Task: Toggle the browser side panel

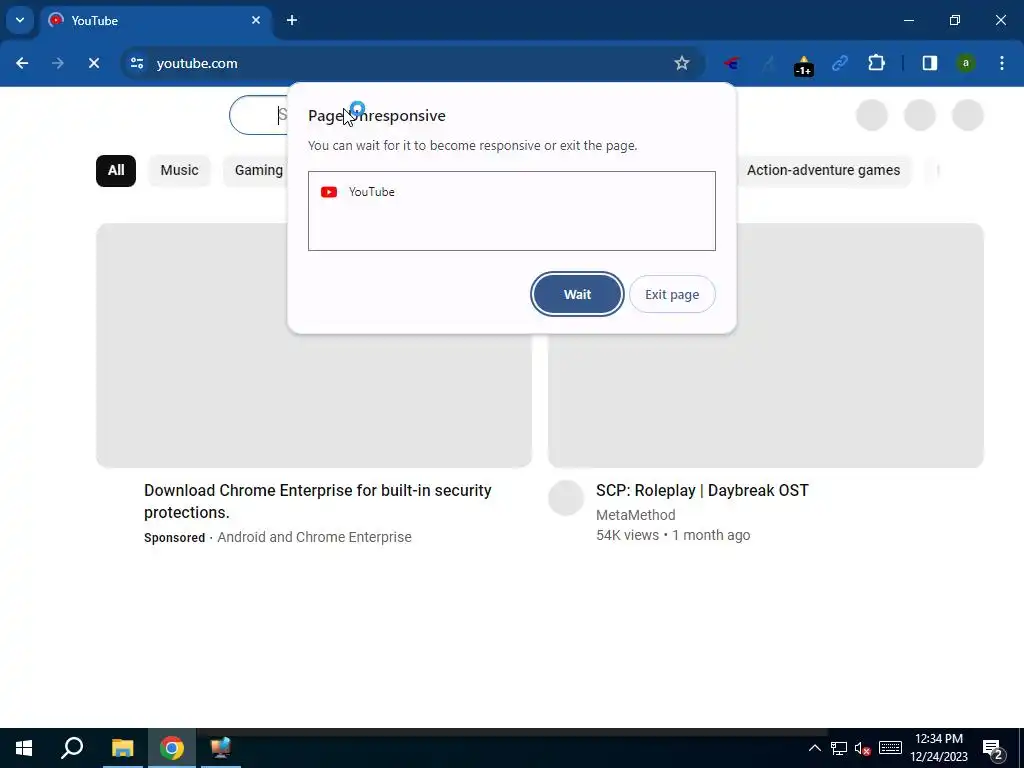Action: (x=930, y=63)
